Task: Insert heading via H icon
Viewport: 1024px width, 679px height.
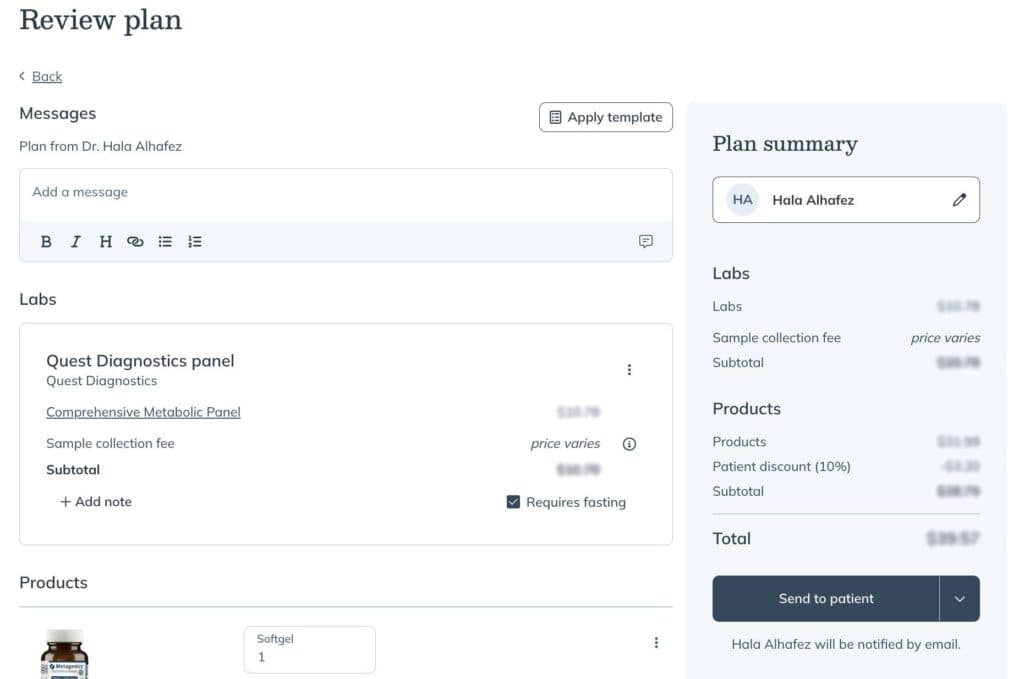Action: pyautogui.click(x=105, y=242)
